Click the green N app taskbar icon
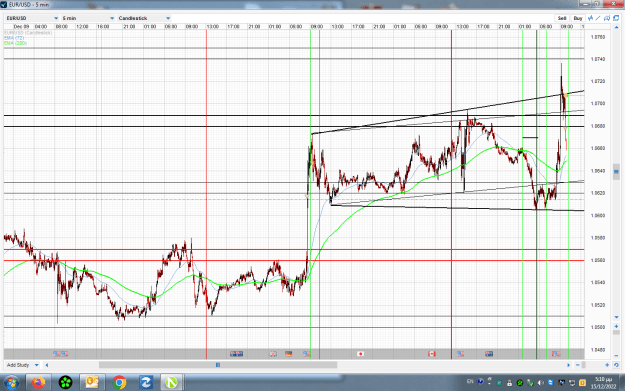Image resolution: width=625 pixels, height=391 pixels. pos(171,383)
